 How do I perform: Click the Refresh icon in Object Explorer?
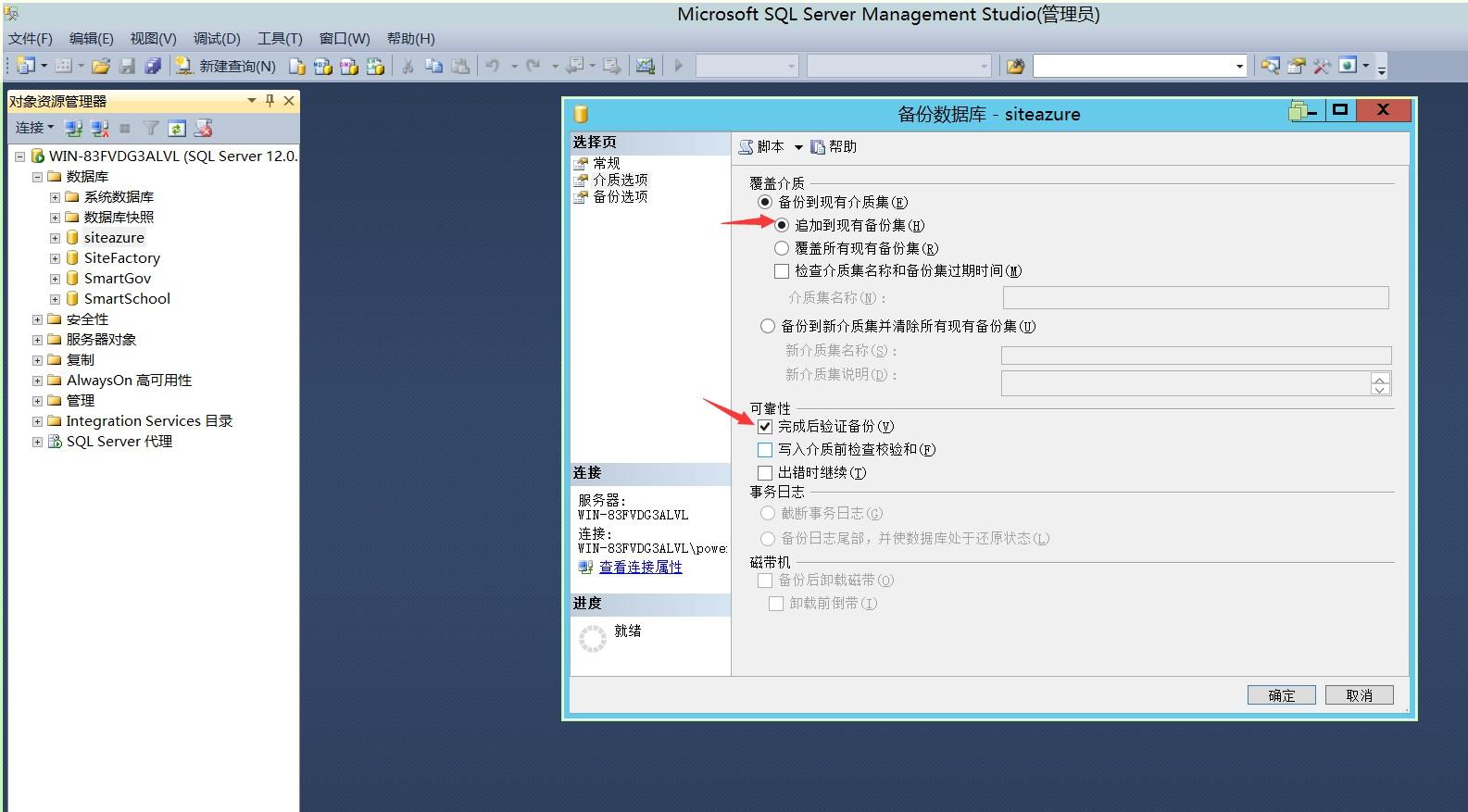177,128
